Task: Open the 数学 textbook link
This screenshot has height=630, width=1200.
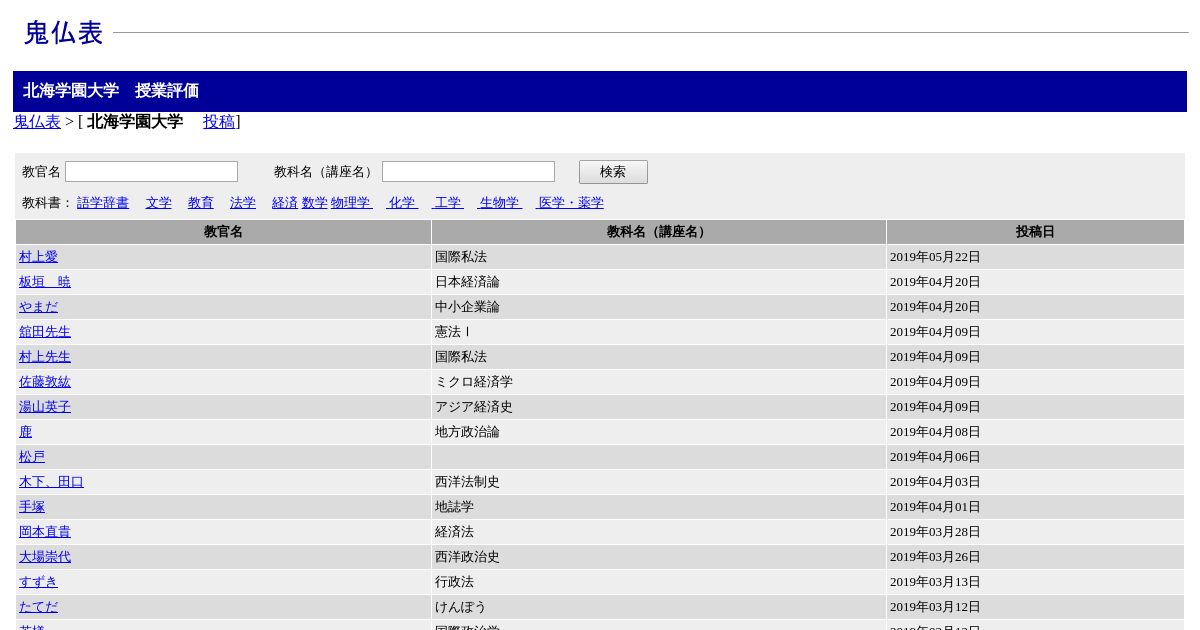Action: click(315, 203)
